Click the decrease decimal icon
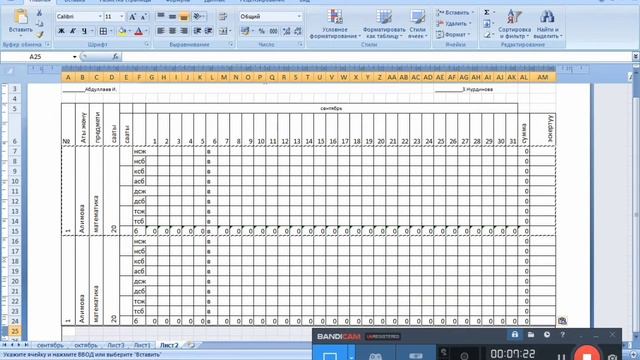This screenshot has width=640, height=360. click(x=298, y=31)
